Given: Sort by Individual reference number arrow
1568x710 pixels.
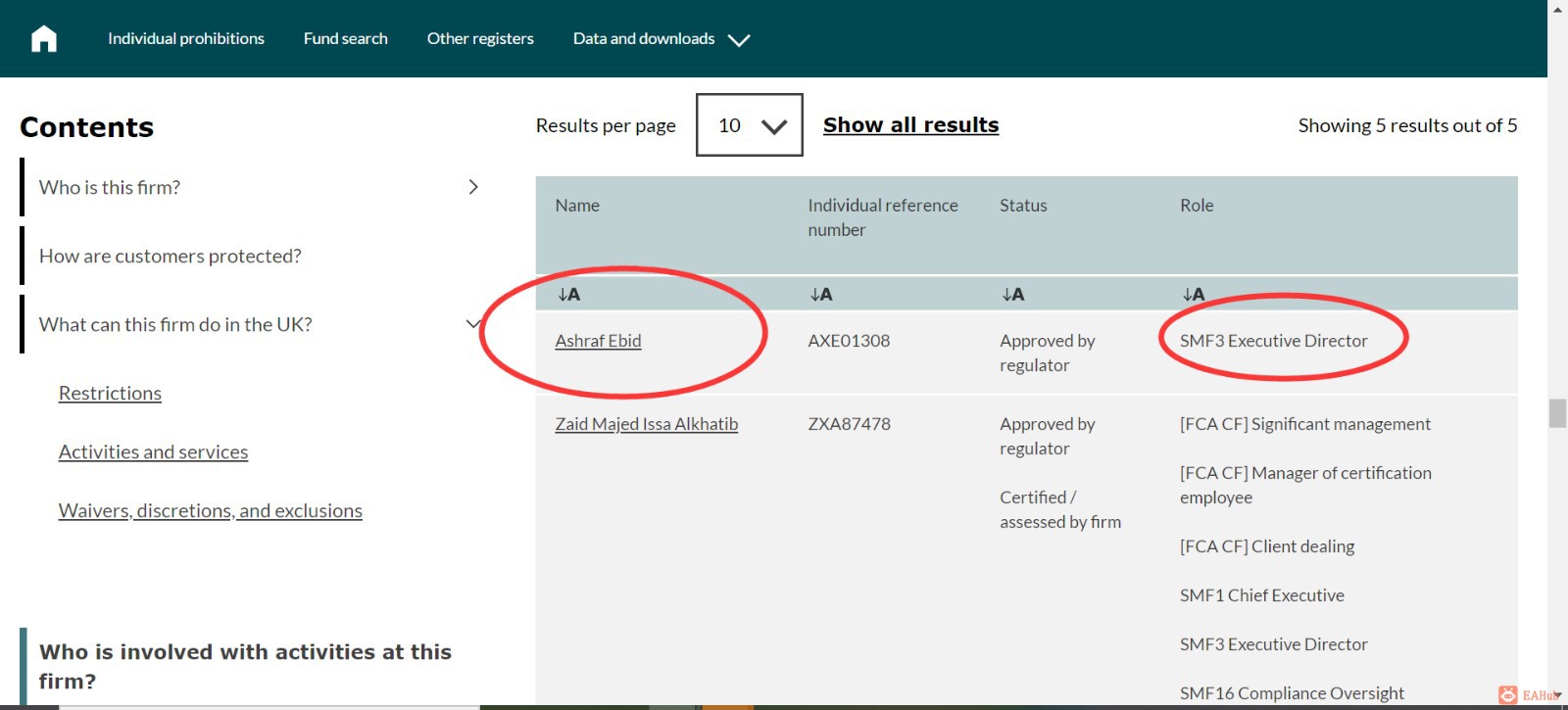Looking at the screenshot, I should [x=821, y=294].
